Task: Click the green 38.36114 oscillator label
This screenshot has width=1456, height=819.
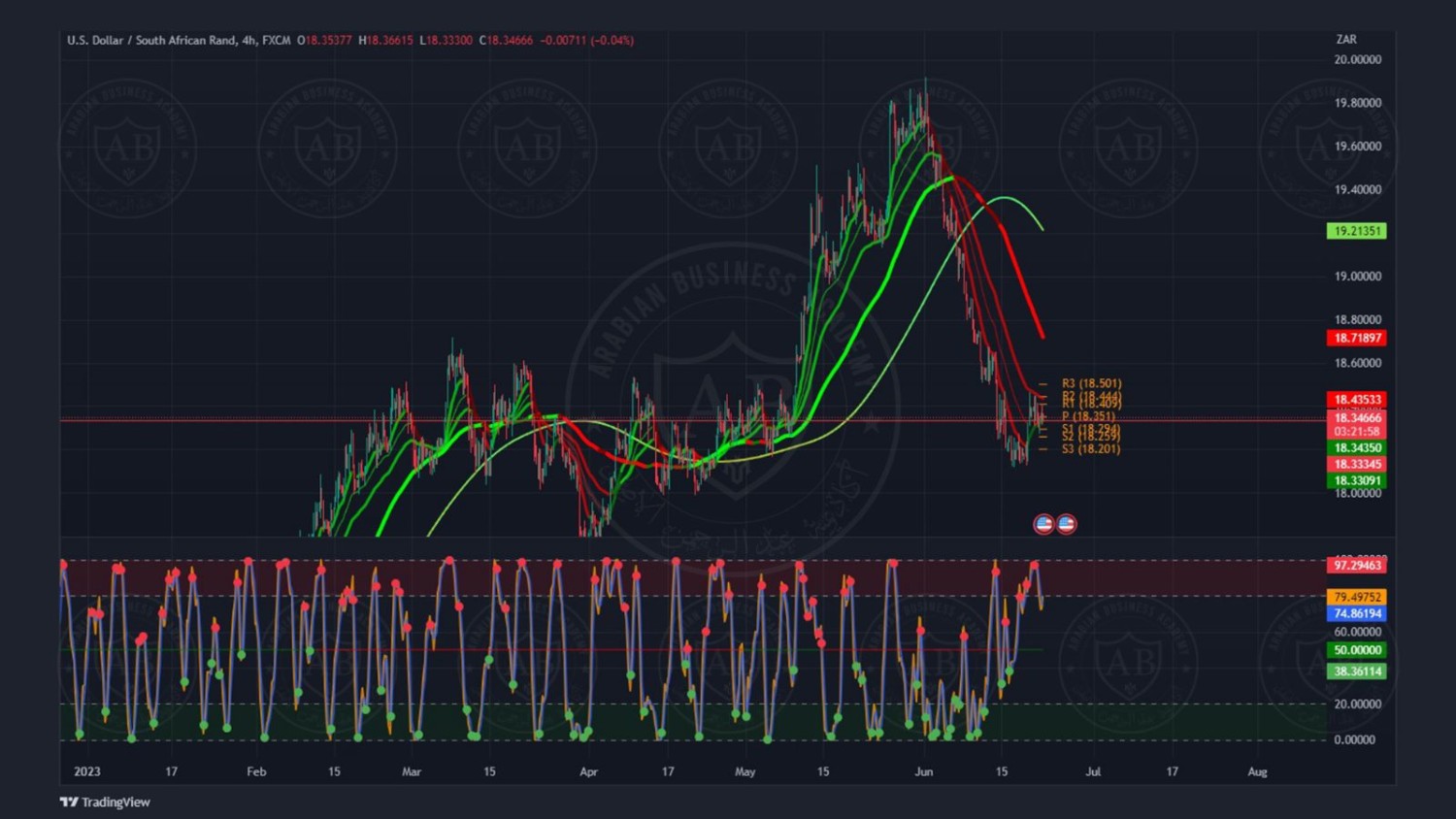Action: click(x=1357, y=672)
